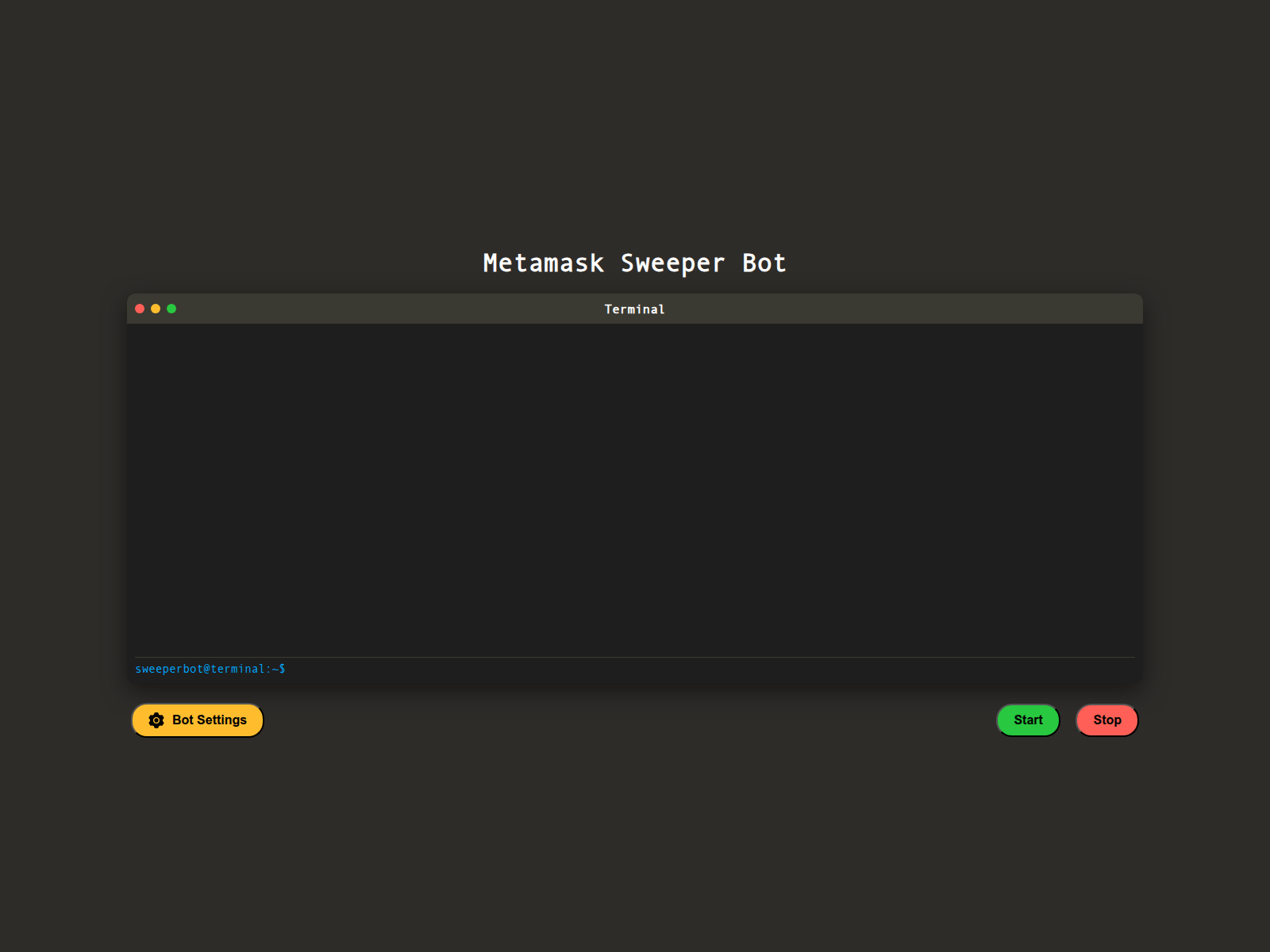Stop the sweeper bot
1270x952 pixels.
click(1107, 720)
